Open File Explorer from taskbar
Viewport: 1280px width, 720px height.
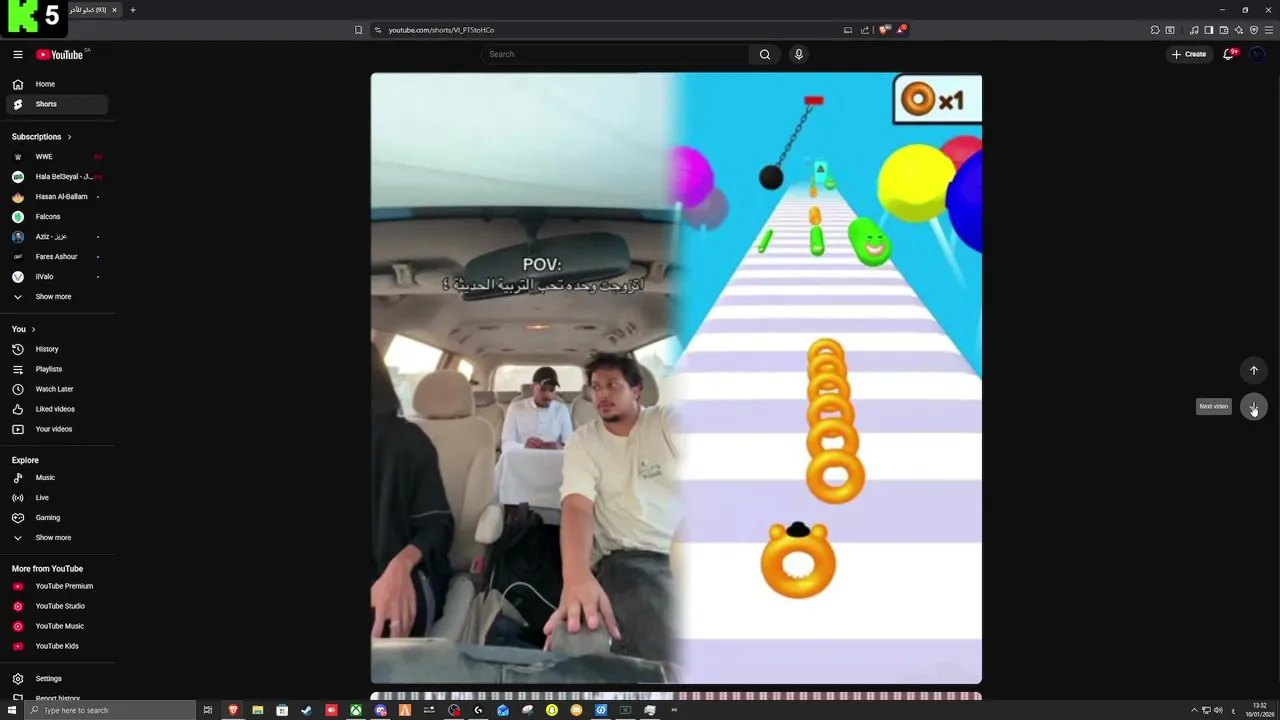point(257,710)
